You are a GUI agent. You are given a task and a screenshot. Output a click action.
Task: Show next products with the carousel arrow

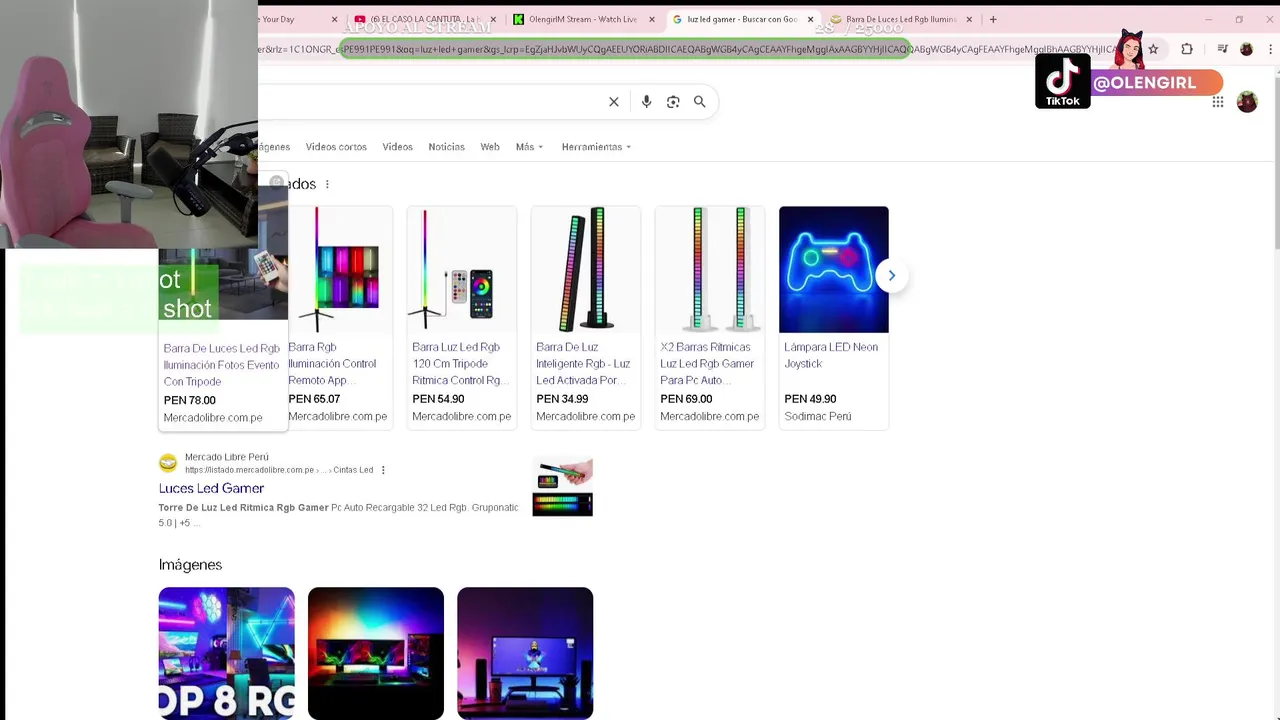[891, 276]
